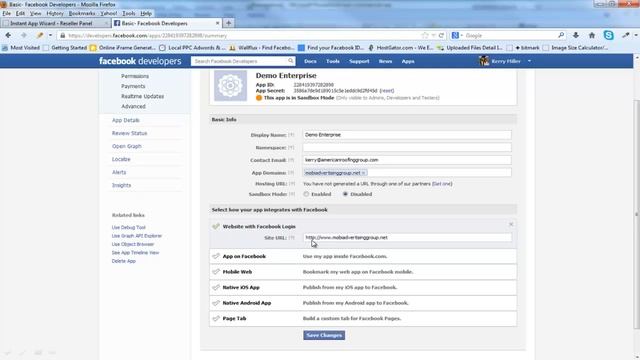Image resolution: width=640 pixels, height=360 pixels.
Task: Toggle the Native iOS App checkmark
Action: click(216, 287)
